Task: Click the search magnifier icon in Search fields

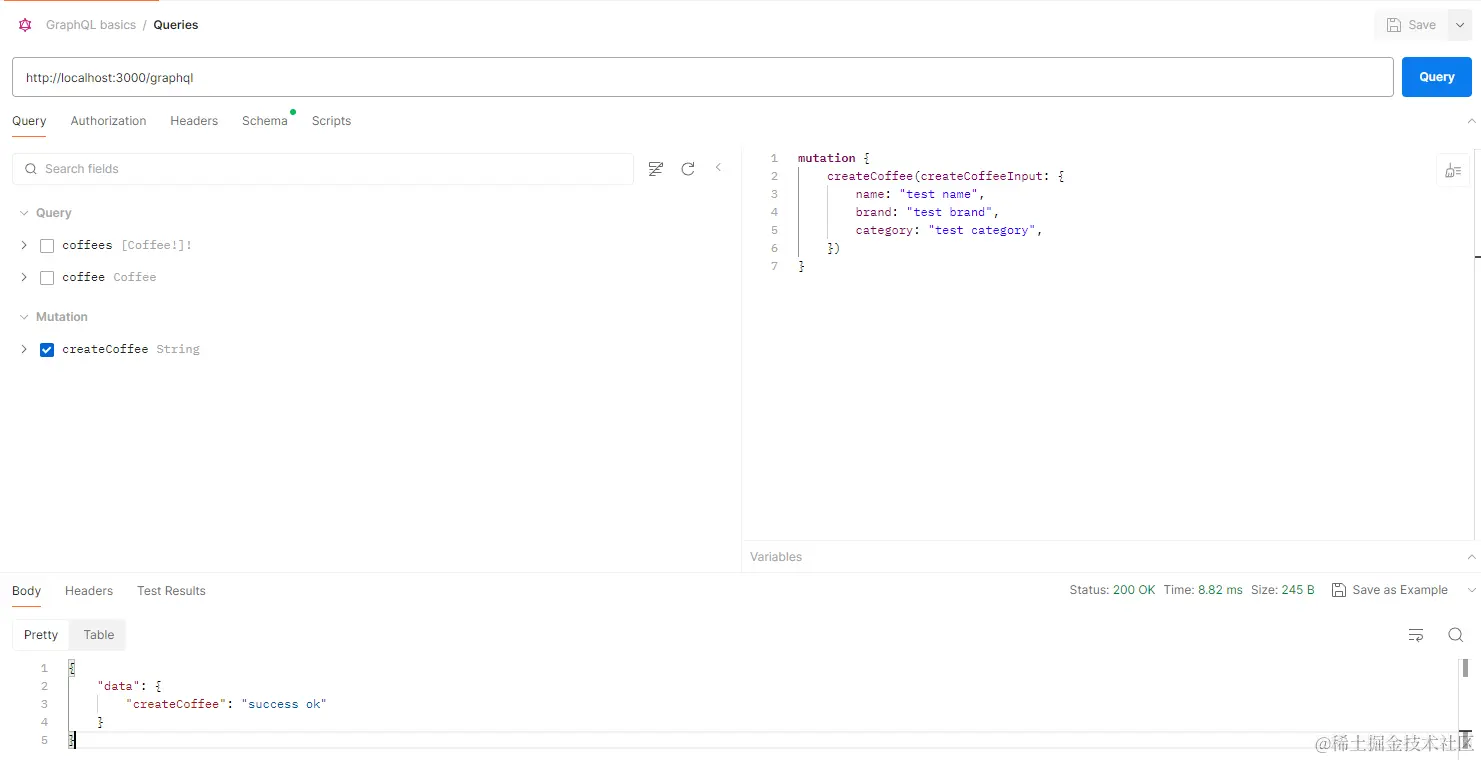Action: click(x=31, y=169)
